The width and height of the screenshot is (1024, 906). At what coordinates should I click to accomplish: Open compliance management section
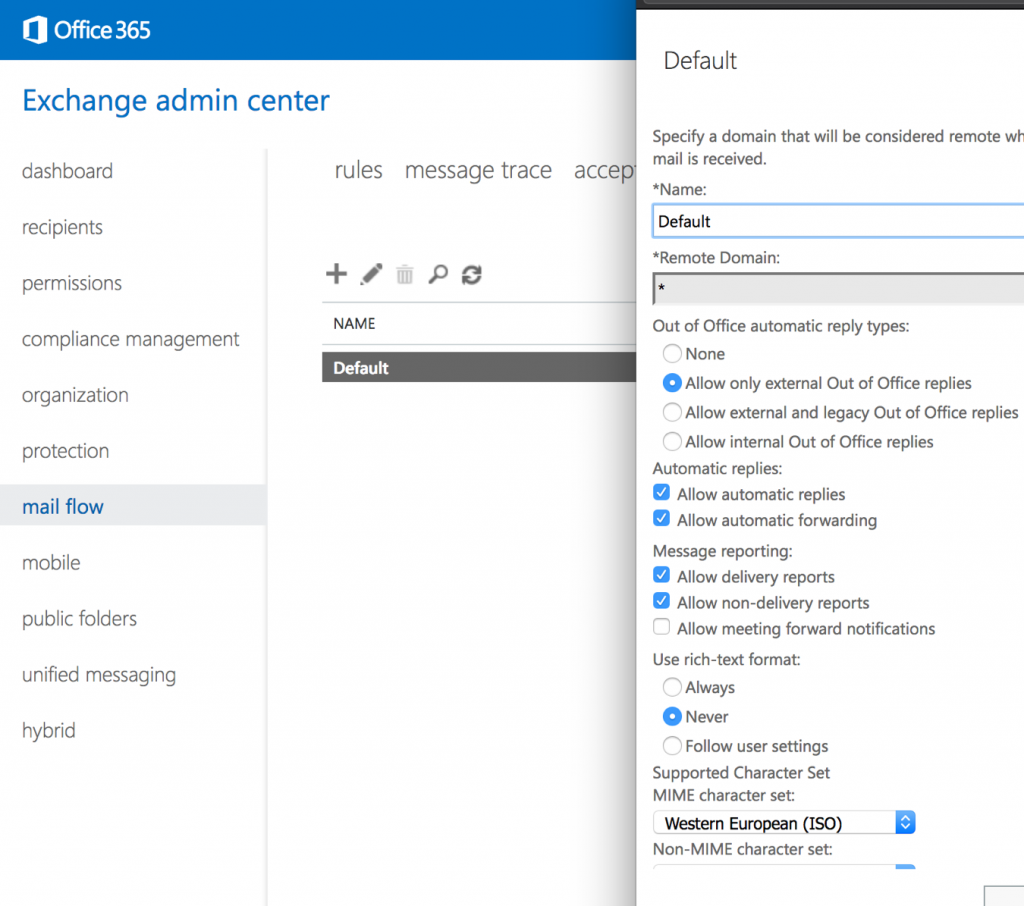pos(131,339)
